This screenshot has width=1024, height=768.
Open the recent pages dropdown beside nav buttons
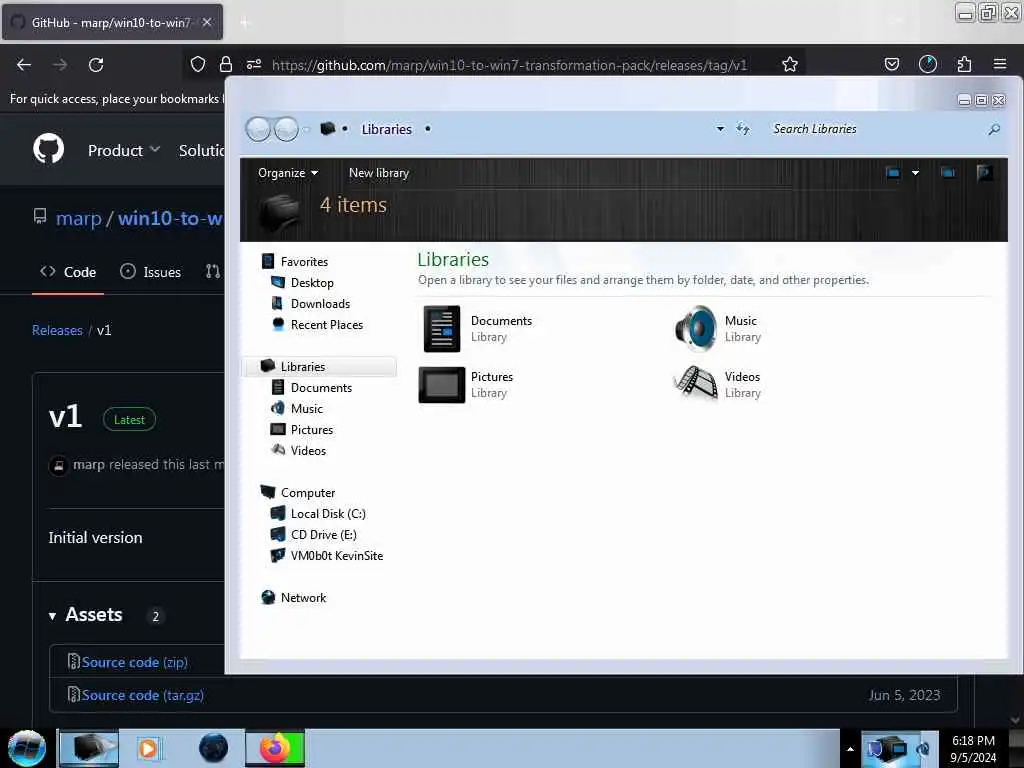click(x=306, y=129)
